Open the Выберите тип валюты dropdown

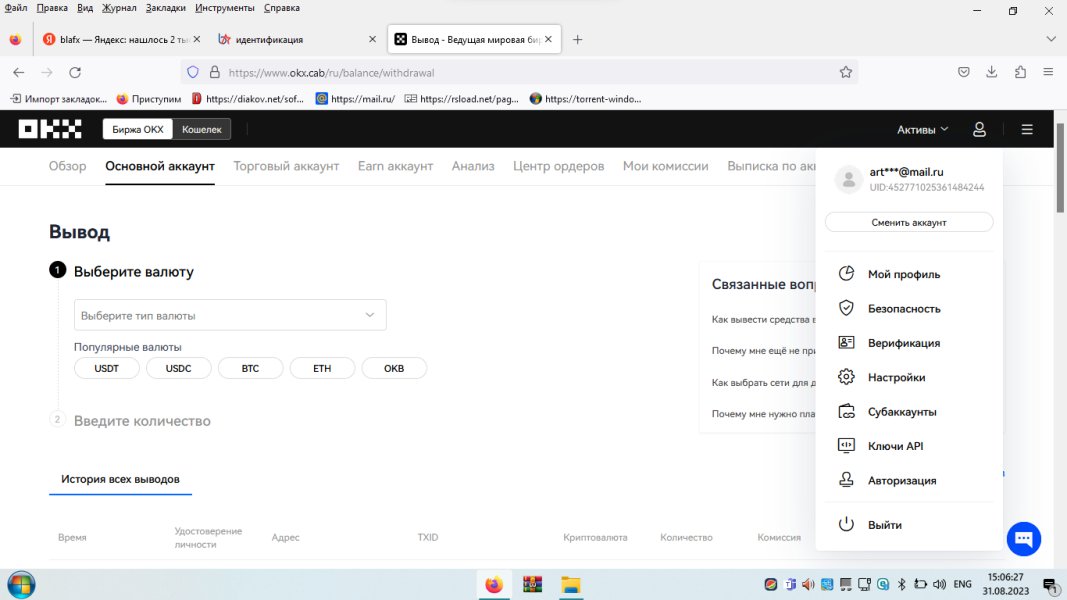coord(230,315)
